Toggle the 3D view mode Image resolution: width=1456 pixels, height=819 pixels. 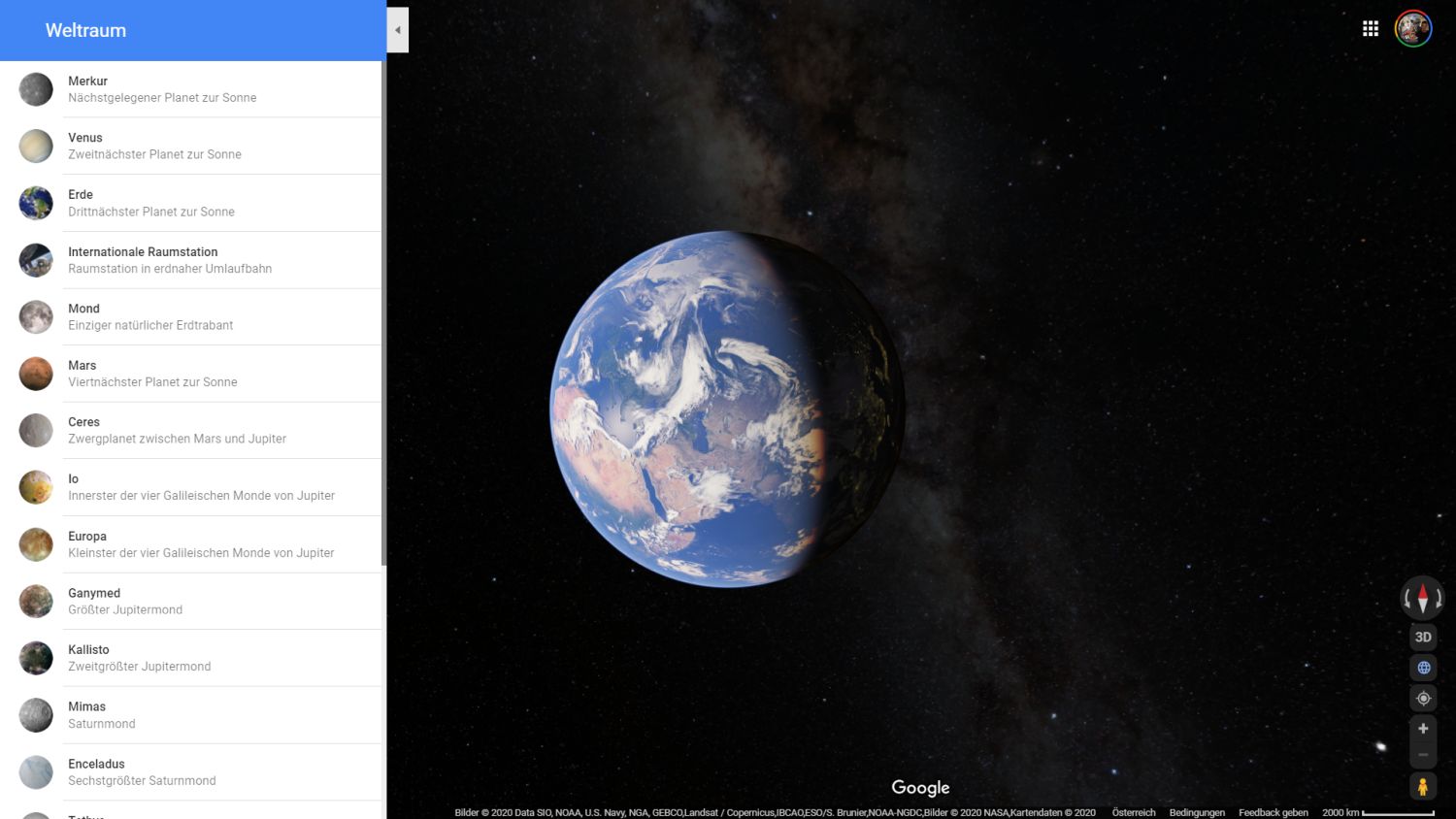tap(1423, 638)
